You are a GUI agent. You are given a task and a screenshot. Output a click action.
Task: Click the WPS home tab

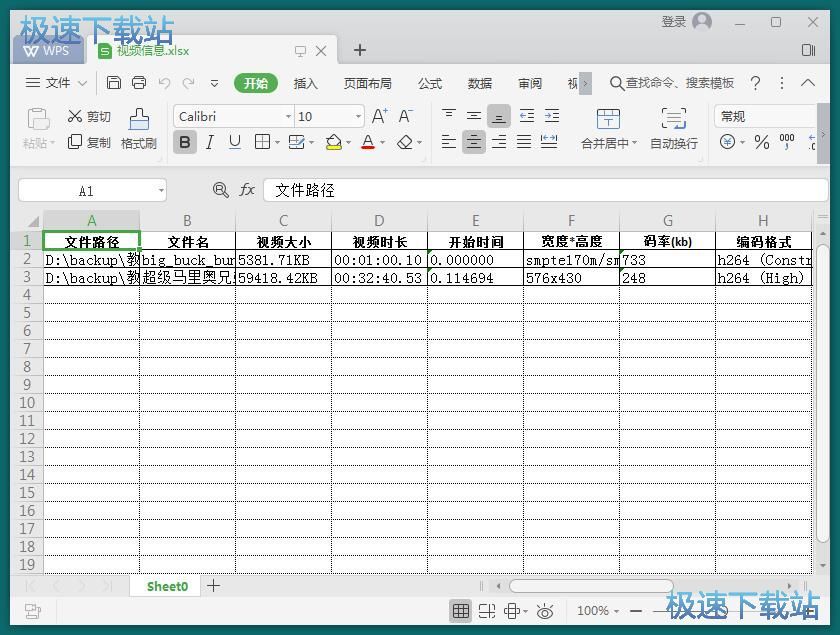pos(47,50)
